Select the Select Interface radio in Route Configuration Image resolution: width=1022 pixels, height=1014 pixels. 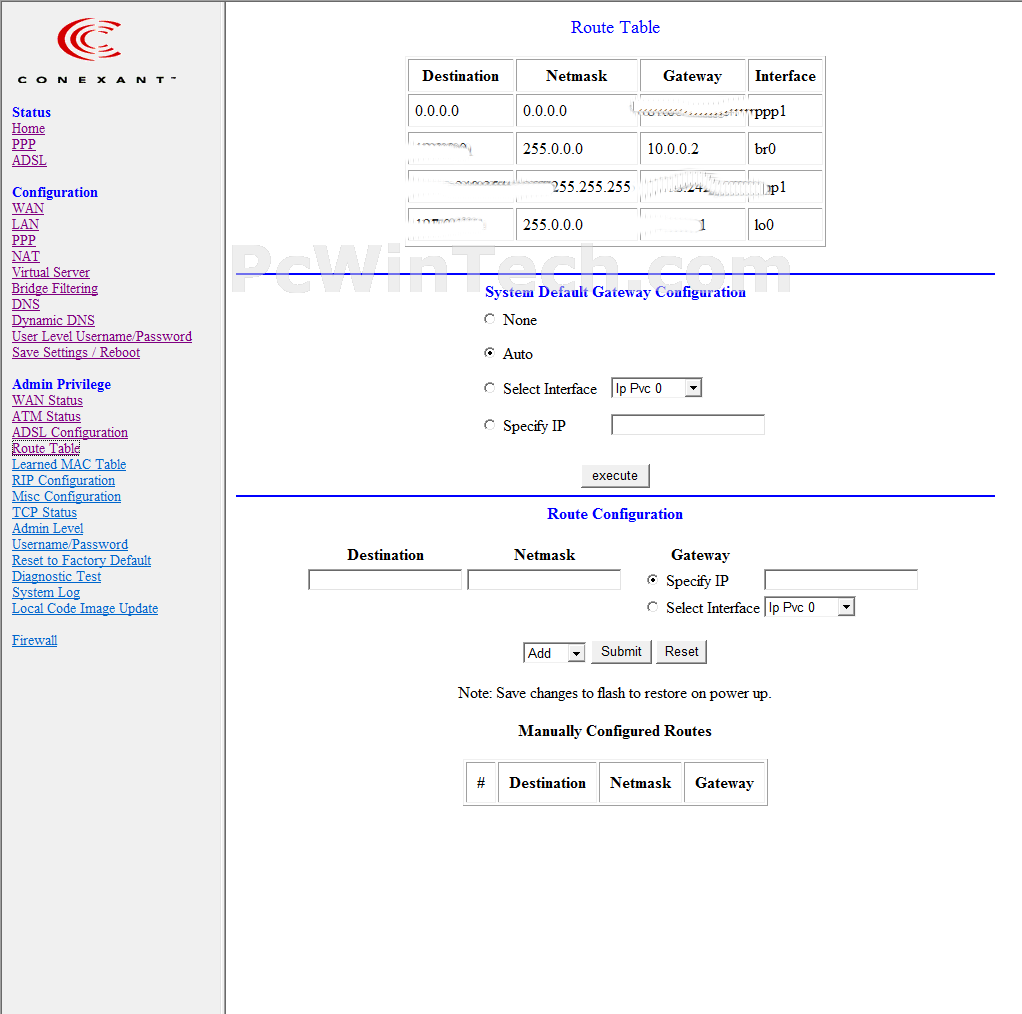652,607
